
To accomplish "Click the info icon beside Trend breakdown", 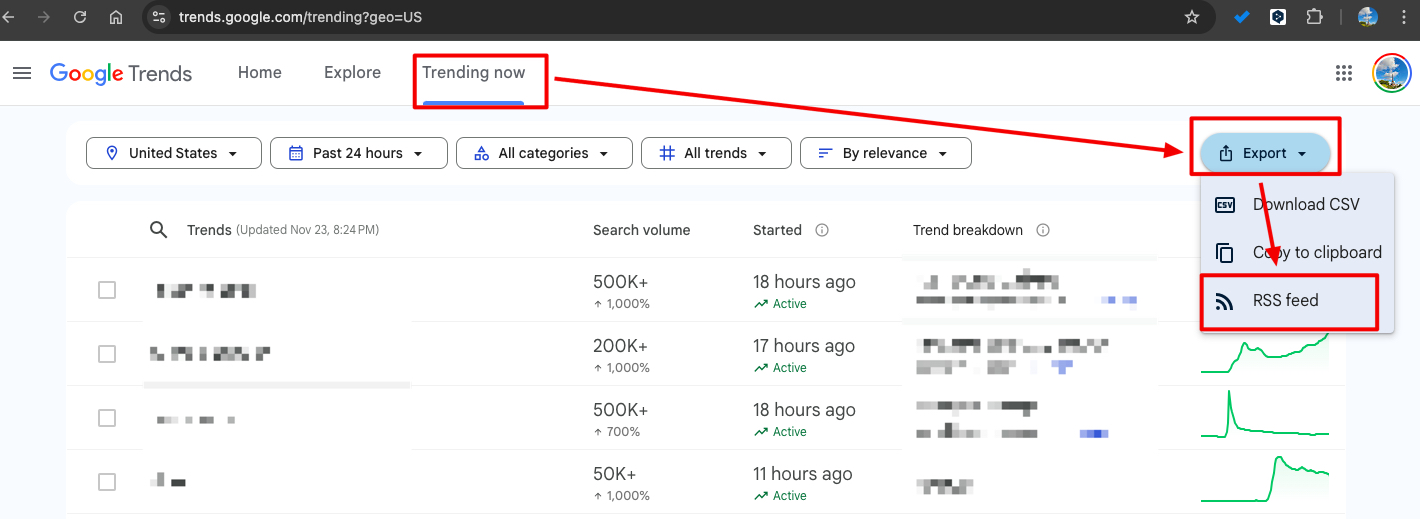I will point(1043,230).
